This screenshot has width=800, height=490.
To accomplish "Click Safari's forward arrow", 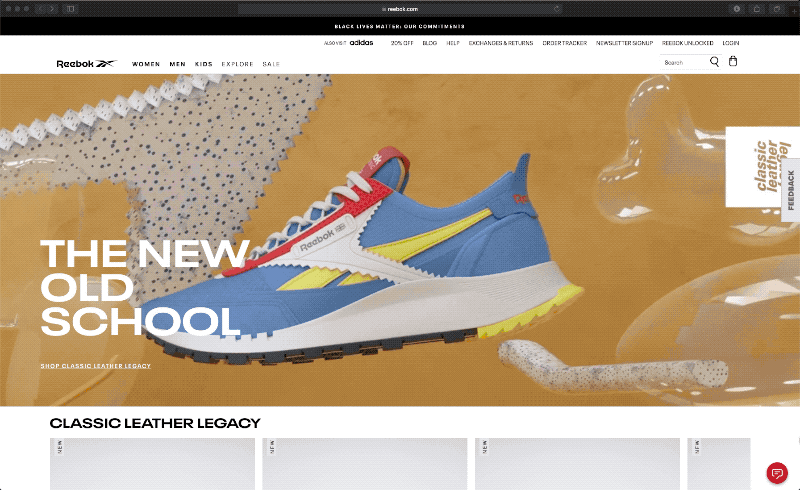I will pos(52,9).
